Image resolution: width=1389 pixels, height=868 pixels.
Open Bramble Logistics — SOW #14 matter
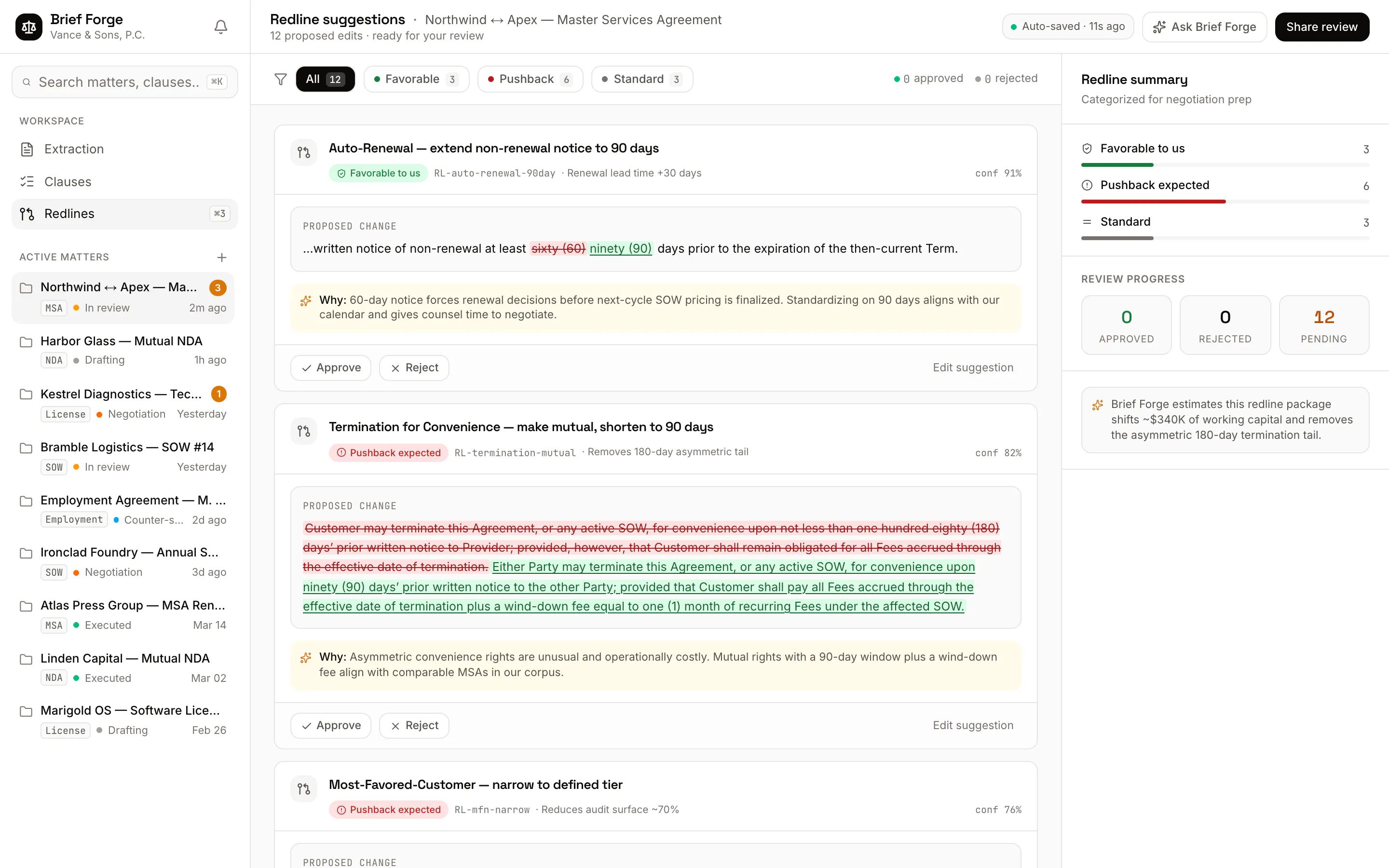[x=123, y=457]
